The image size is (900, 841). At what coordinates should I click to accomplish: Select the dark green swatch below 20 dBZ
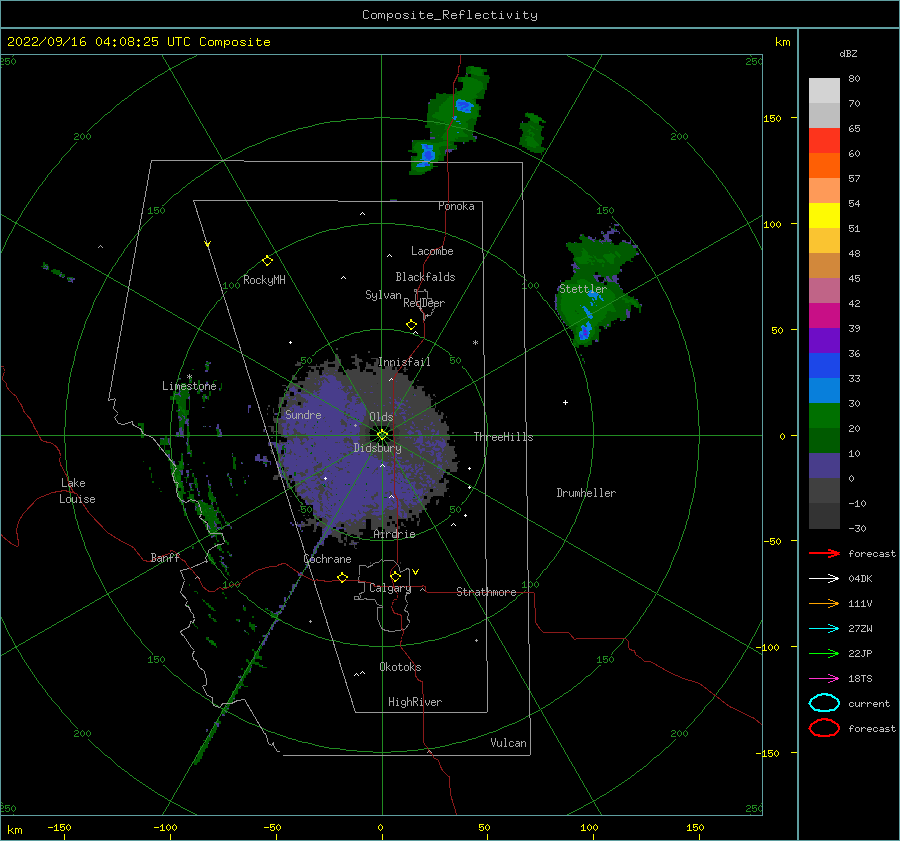(x=824, y=440)
